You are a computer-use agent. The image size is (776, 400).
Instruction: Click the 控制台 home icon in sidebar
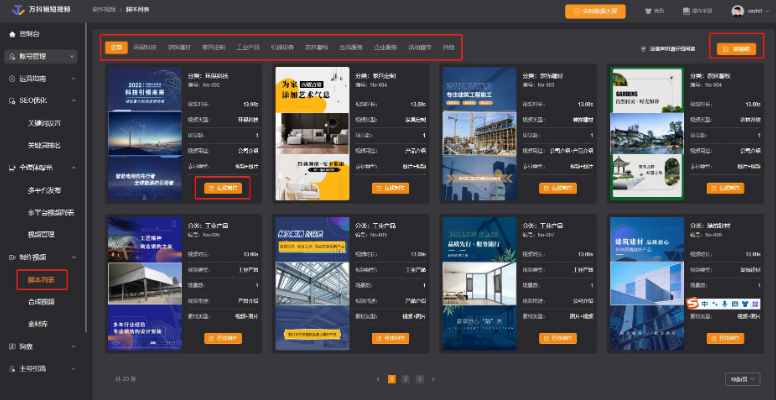pyautogui.click(x=11, y=33)
